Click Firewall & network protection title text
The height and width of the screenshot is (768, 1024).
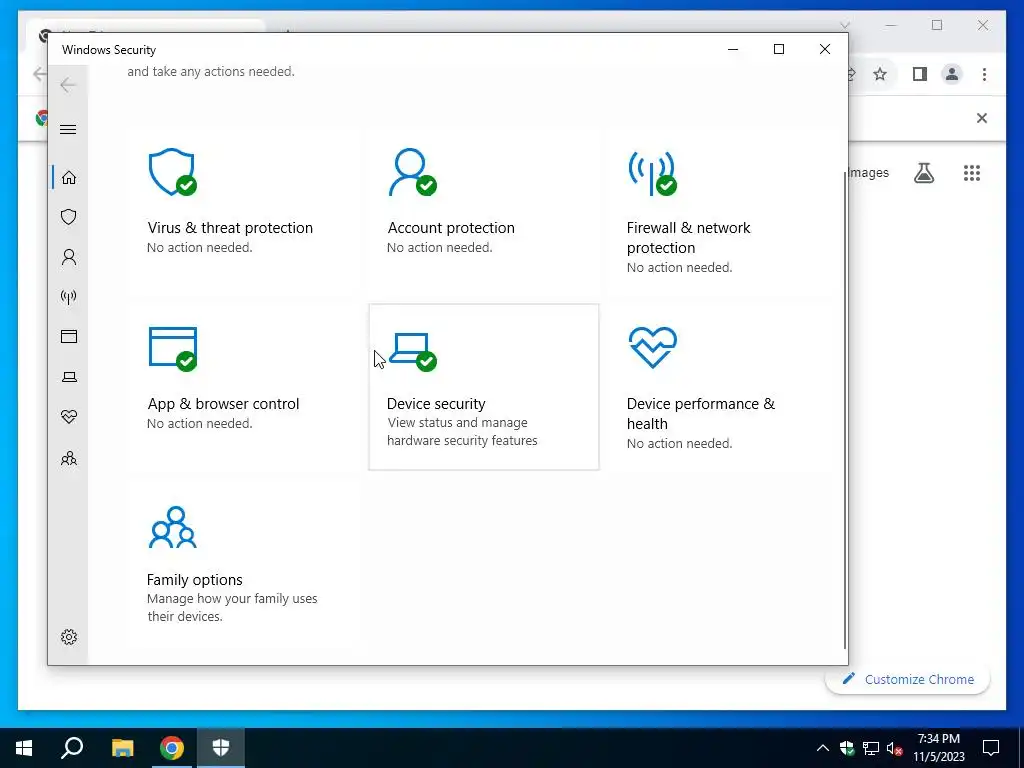click(688, 238)
